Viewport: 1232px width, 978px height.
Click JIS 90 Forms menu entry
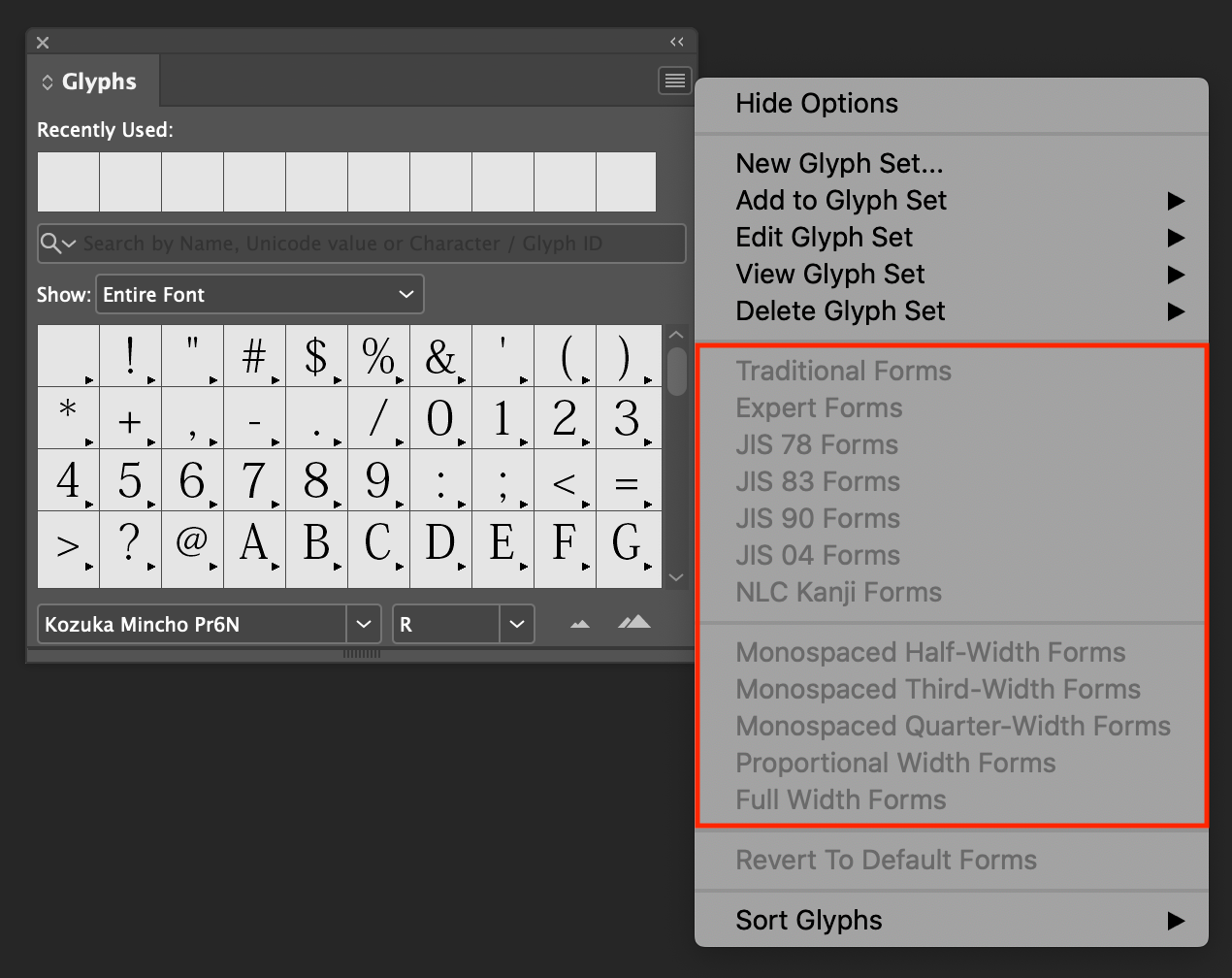pyautogui.click(x=952, y=518)
